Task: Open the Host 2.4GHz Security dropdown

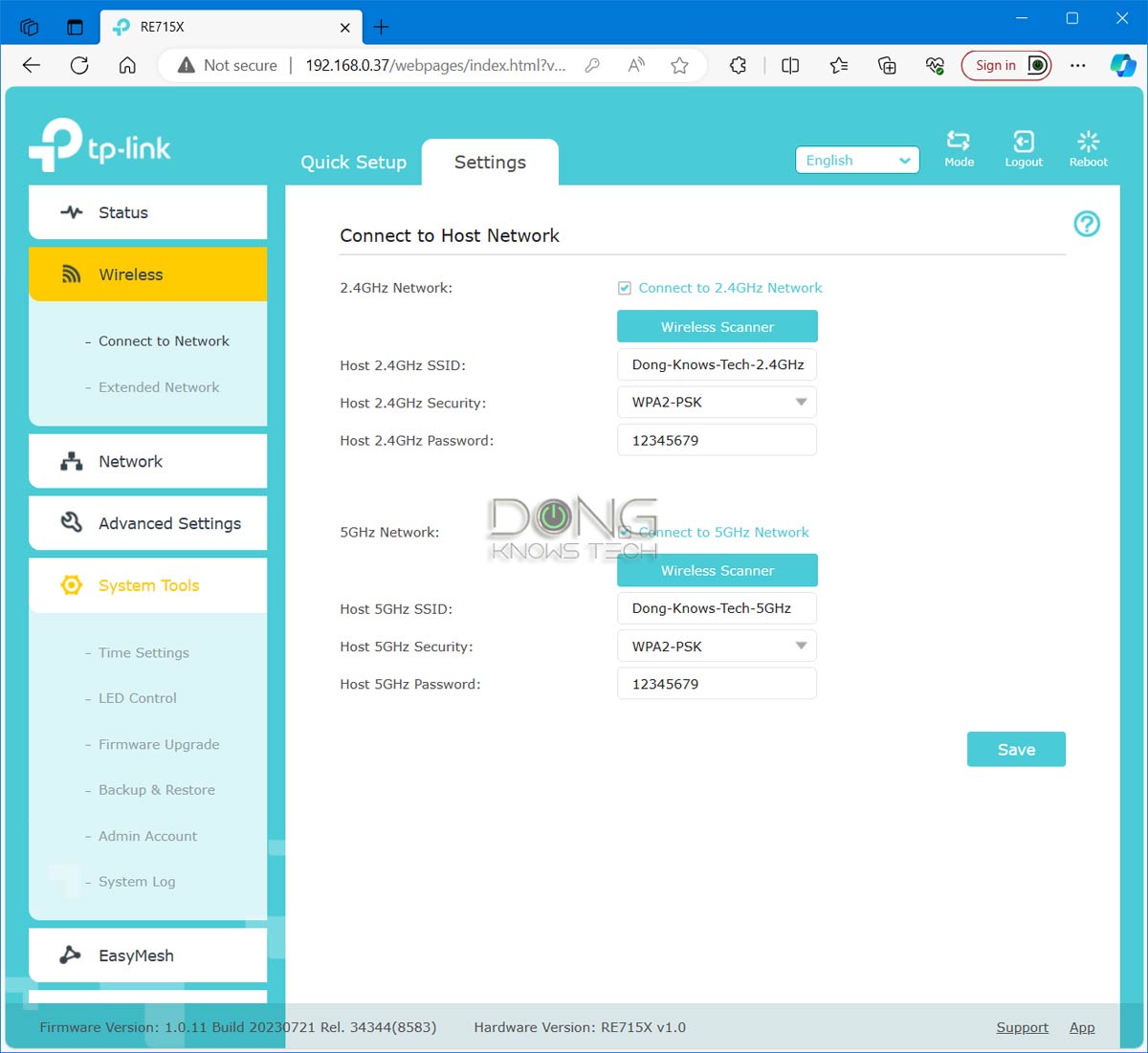Action: click(x=717, y=403)
